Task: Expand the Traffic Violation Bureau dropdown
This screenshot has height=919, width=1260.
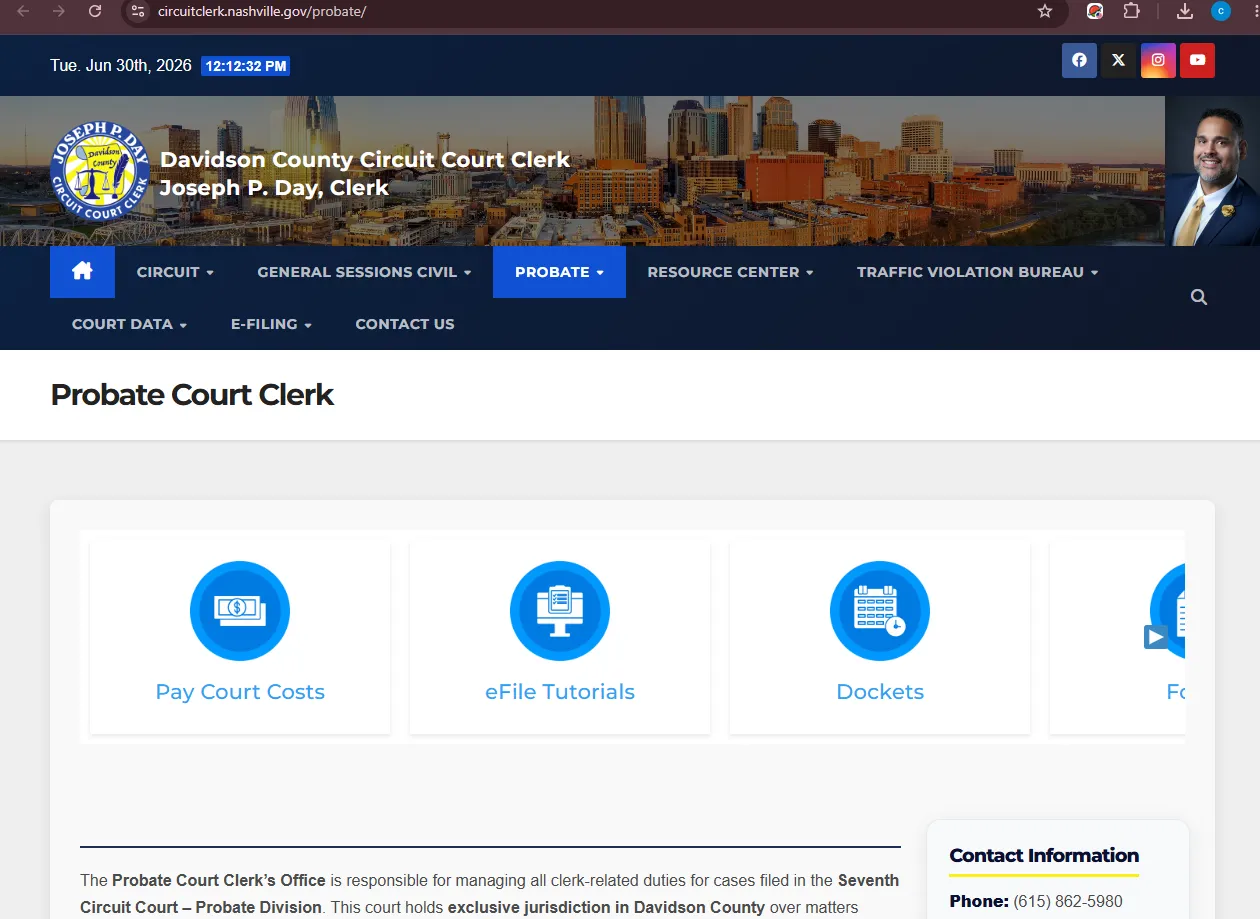Action: coord(977,272)
